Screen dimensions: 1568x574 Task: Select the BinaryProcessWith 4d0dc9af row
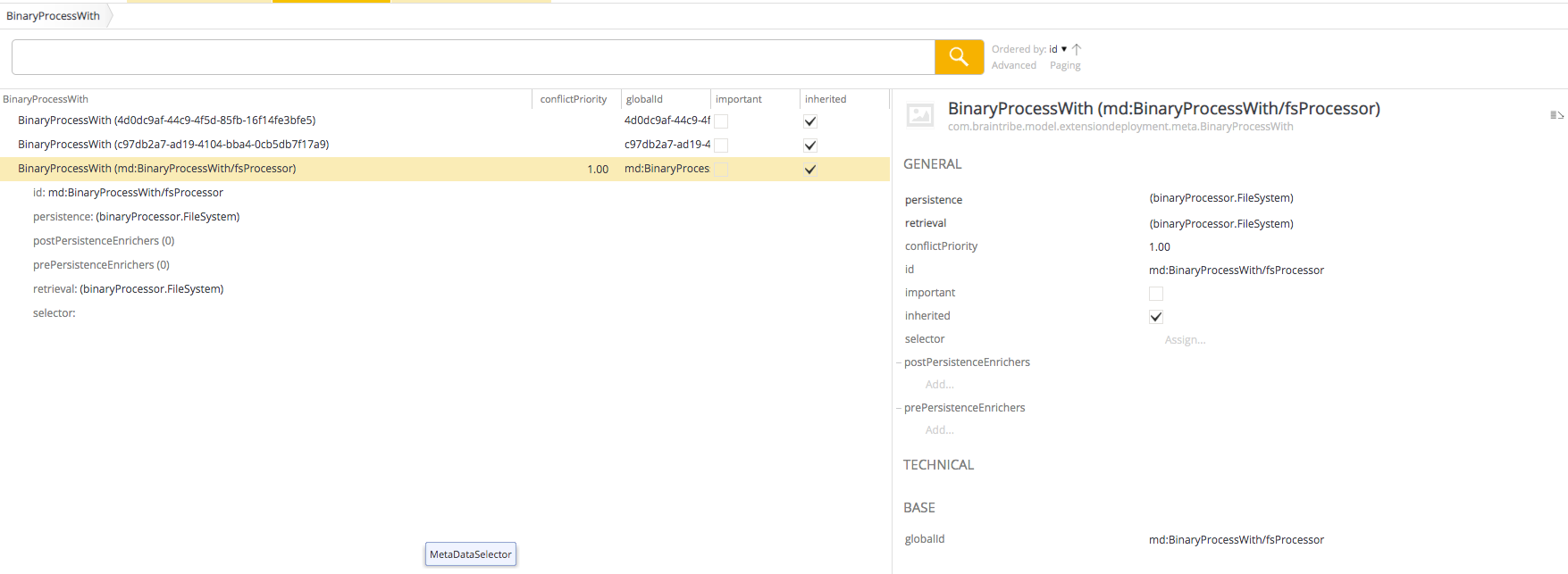click(166, 121)
